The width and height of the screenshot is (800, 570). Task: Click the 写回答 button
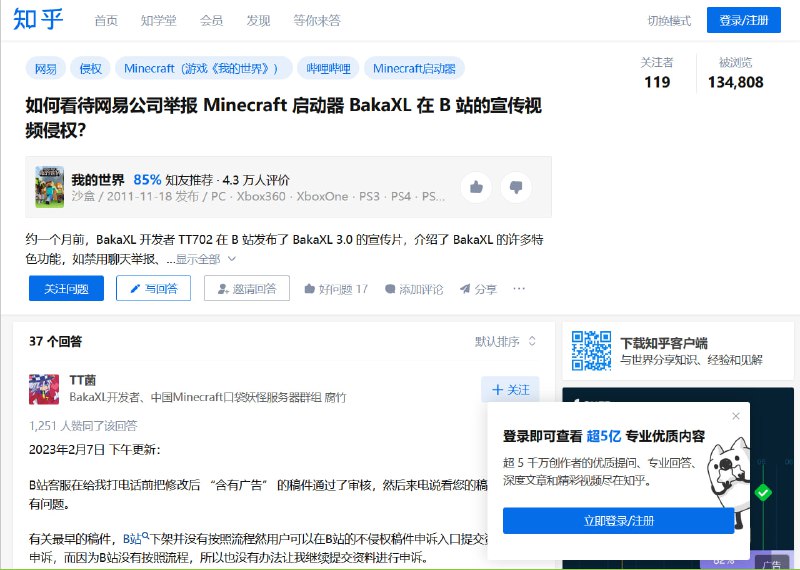(154, 288)
